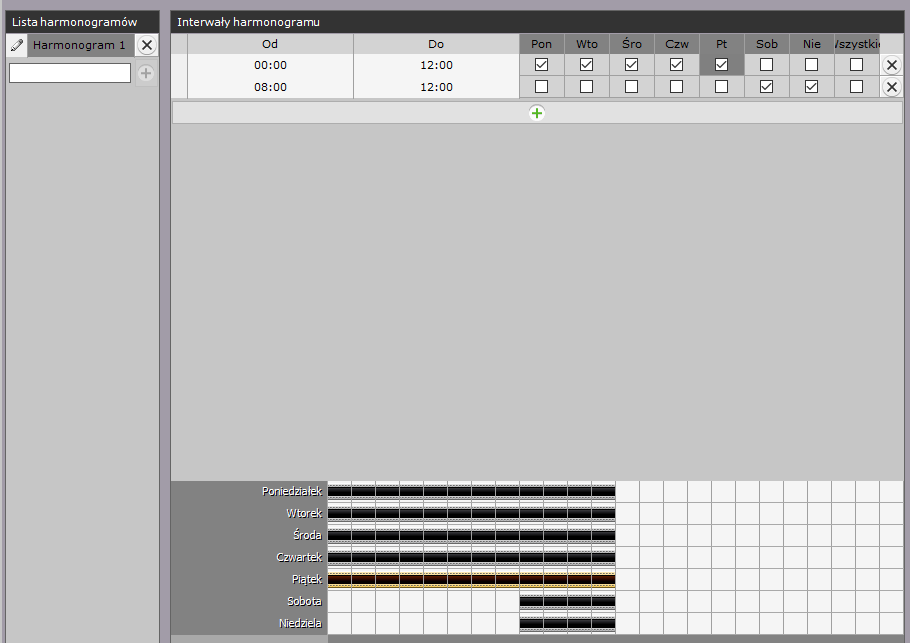
Task: Edit the 00:00 start time cell
Action: click(270, 65)
